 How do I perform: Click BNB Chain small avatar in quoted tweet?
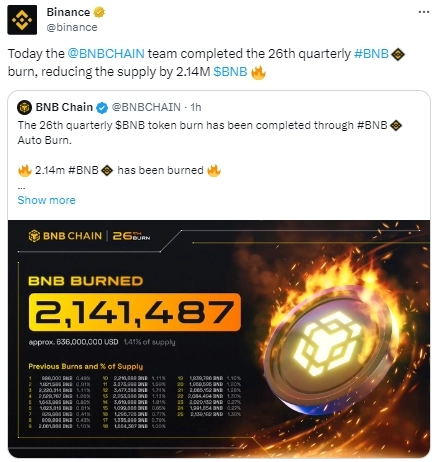(x=24, y=107)
